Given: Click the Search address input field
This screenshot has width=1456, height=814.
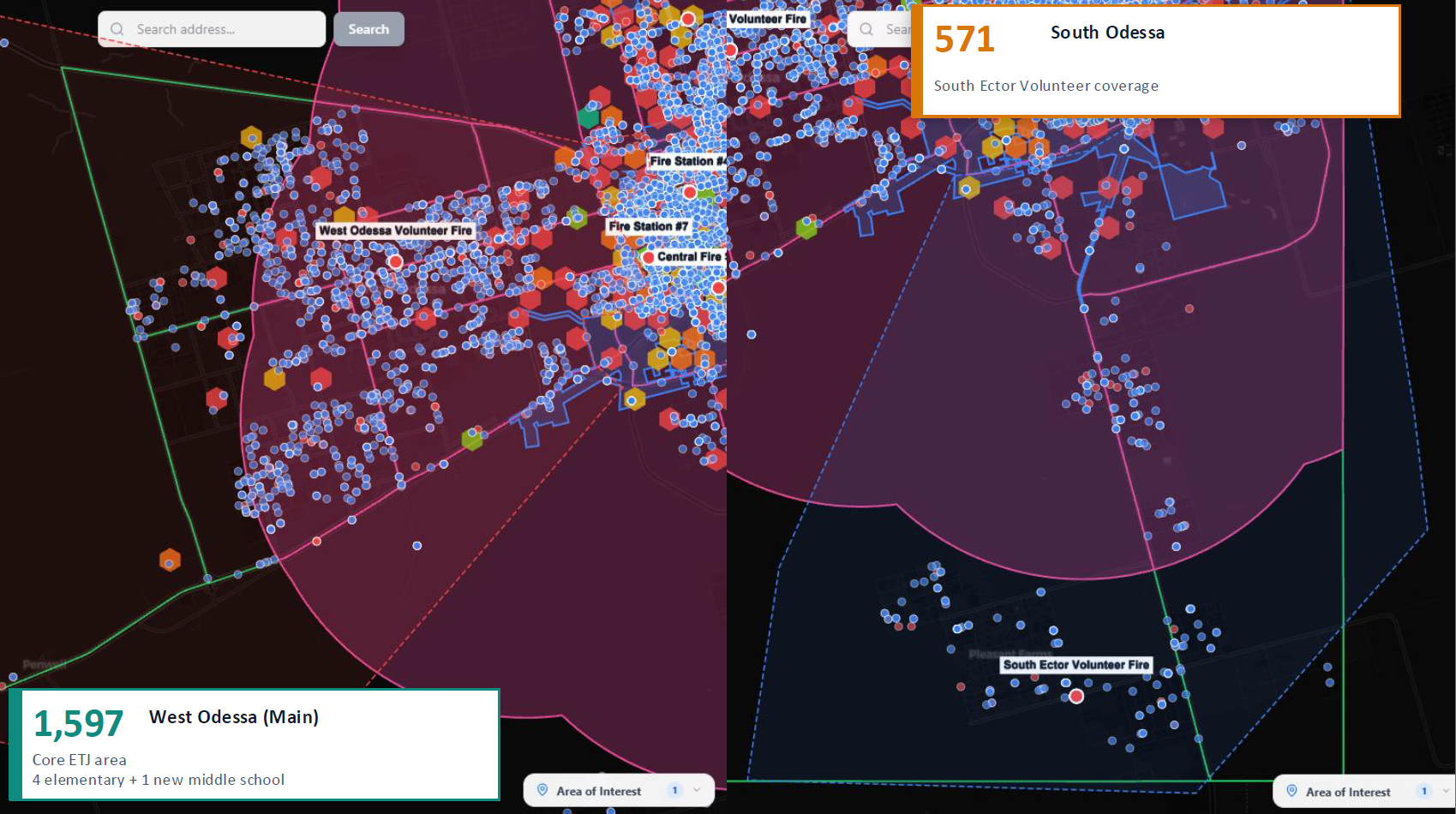Looking at the screenshot, I should click(223, 29).
